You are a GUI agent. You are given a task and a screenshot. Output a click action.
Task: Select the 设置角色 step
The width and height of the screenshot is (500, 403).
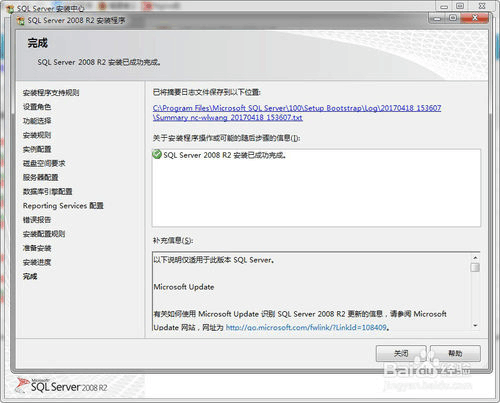[x=37, y=107]
